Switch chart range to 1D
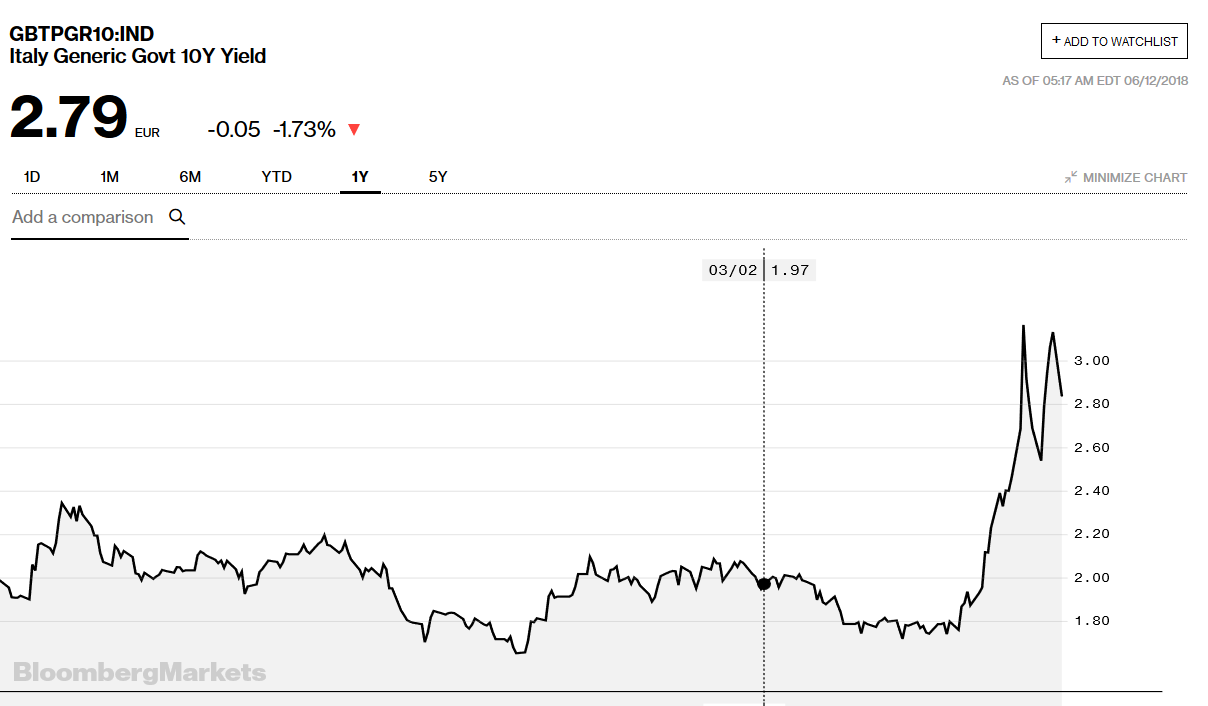1208x706 pixels. point(32,177)
